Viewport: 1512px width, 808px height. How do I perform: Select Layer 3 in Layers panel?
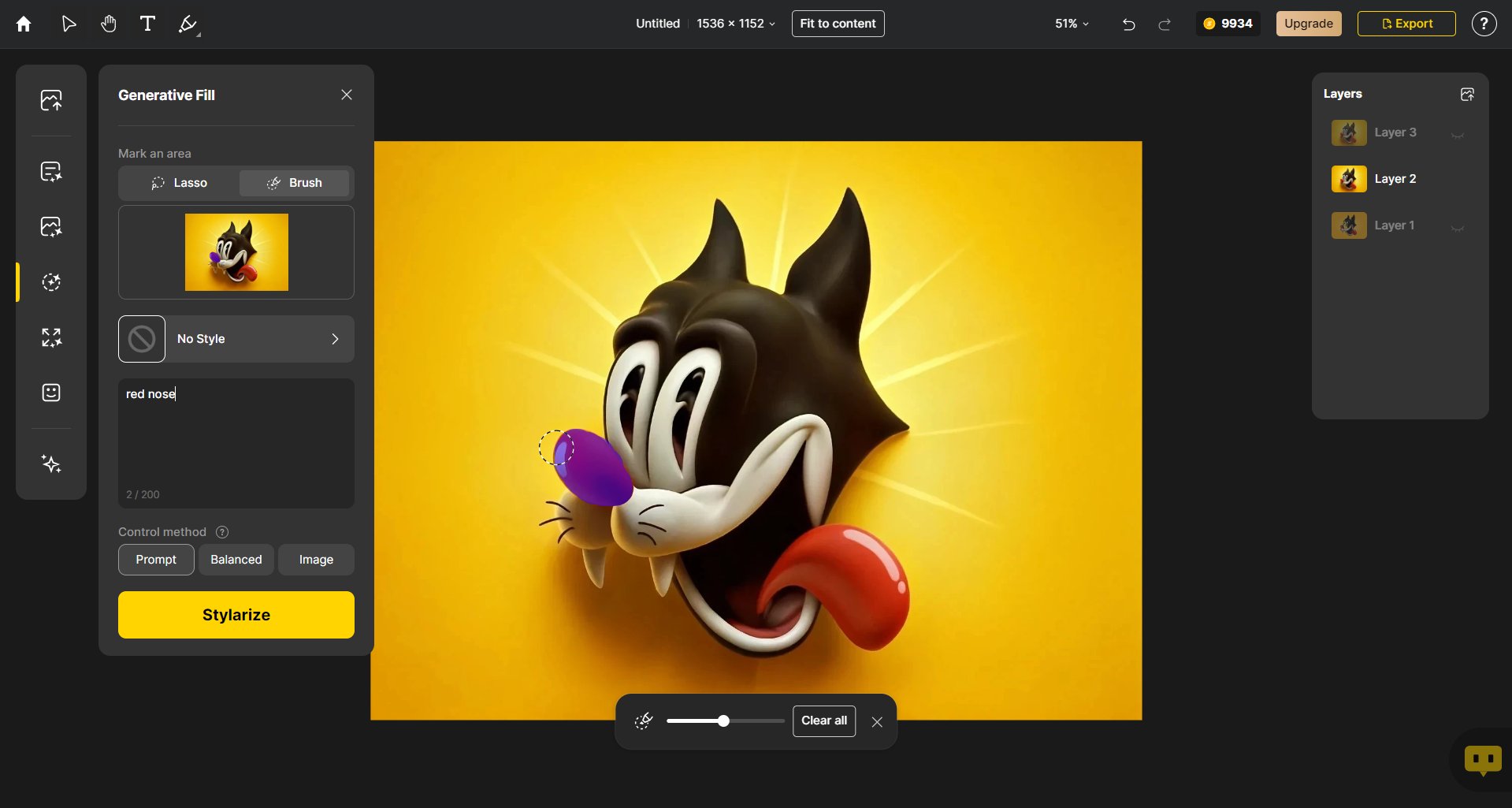click(1400, 132)
